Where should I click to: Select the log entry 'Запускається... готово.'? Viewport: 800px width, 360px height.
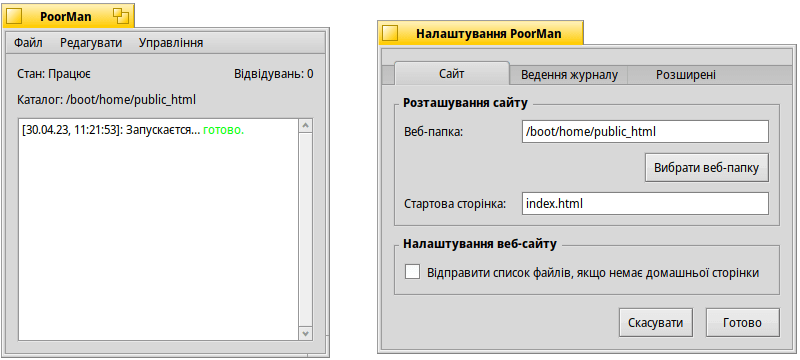coord(133,130)
